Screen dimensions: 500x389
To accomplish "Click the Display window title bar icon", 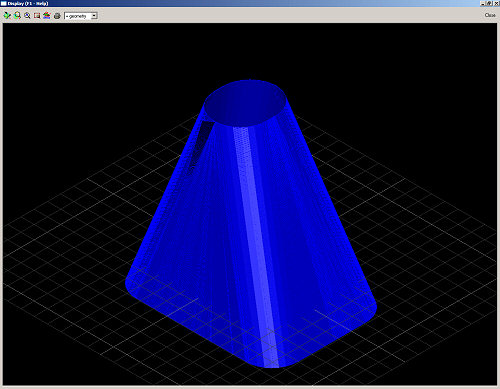I will click(3, 3).
